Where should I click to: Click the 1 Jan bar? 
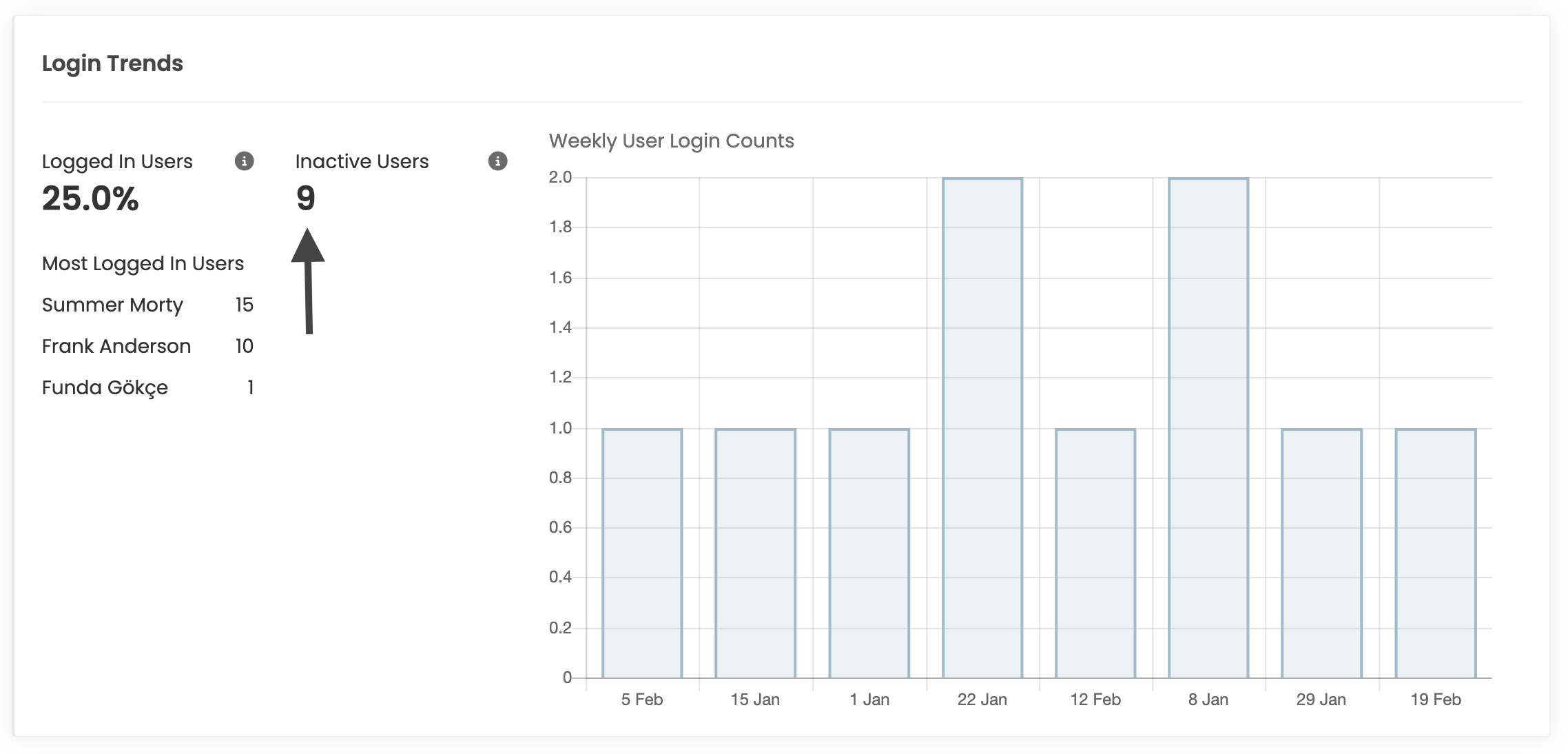(x=869, y=553)
